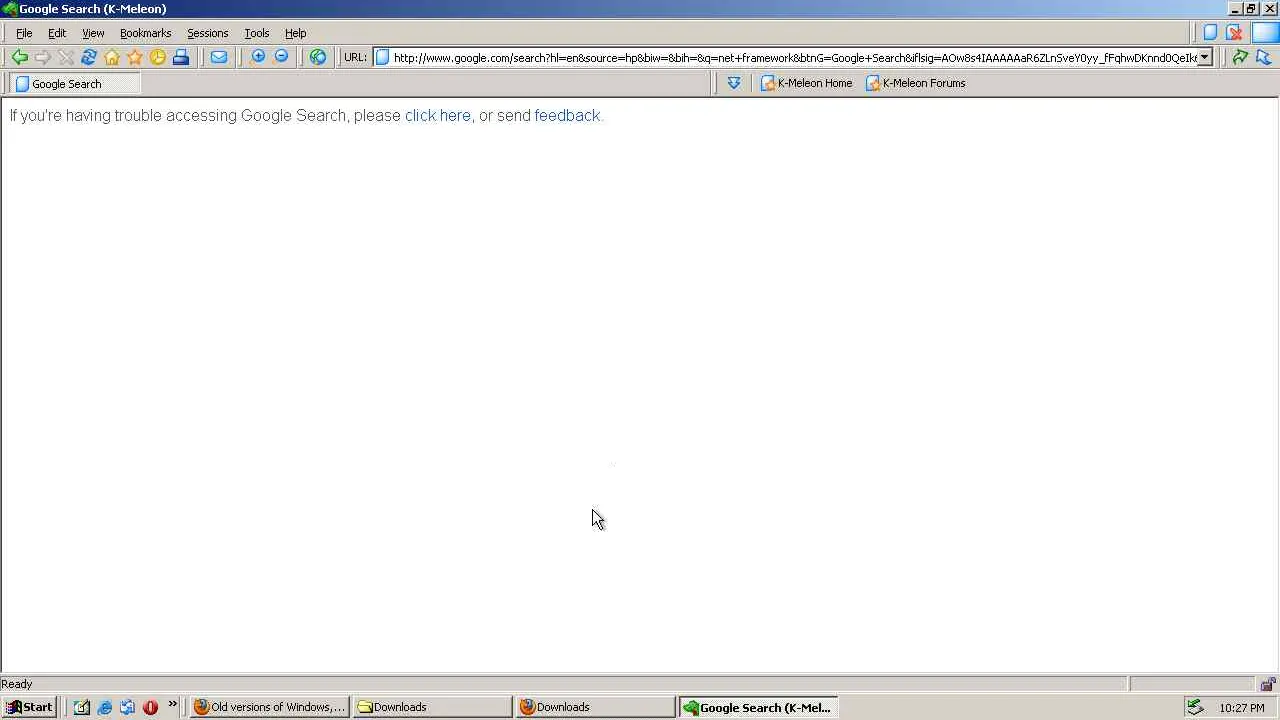1280x720 pixels.
Task: Open the URL history dropdown arrow
Action: 1205,57
